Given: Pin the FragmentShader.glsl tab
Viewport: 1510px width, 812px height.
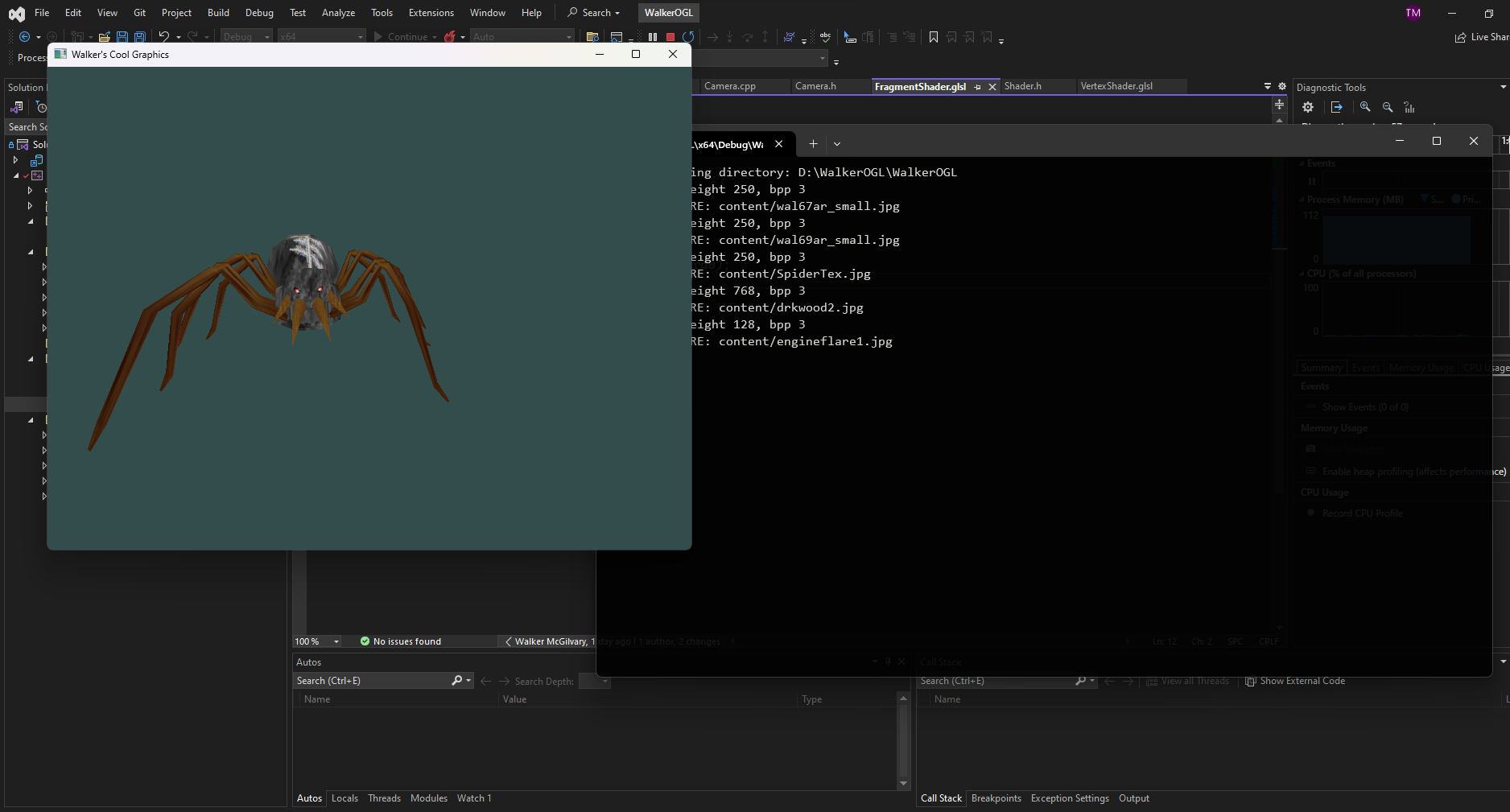Looking at the screenshot, I should coord(978,87).
